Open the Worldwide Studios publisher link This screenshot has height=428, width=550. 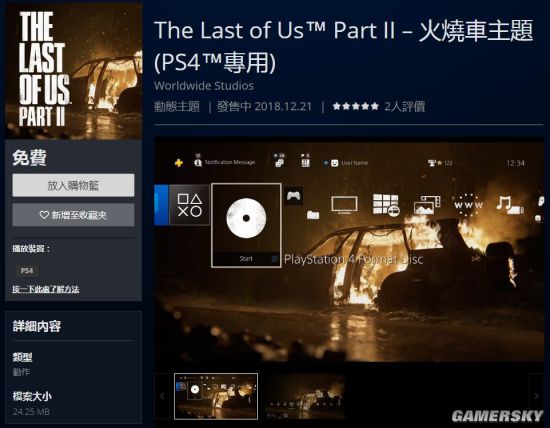click(x=204, y=86)
